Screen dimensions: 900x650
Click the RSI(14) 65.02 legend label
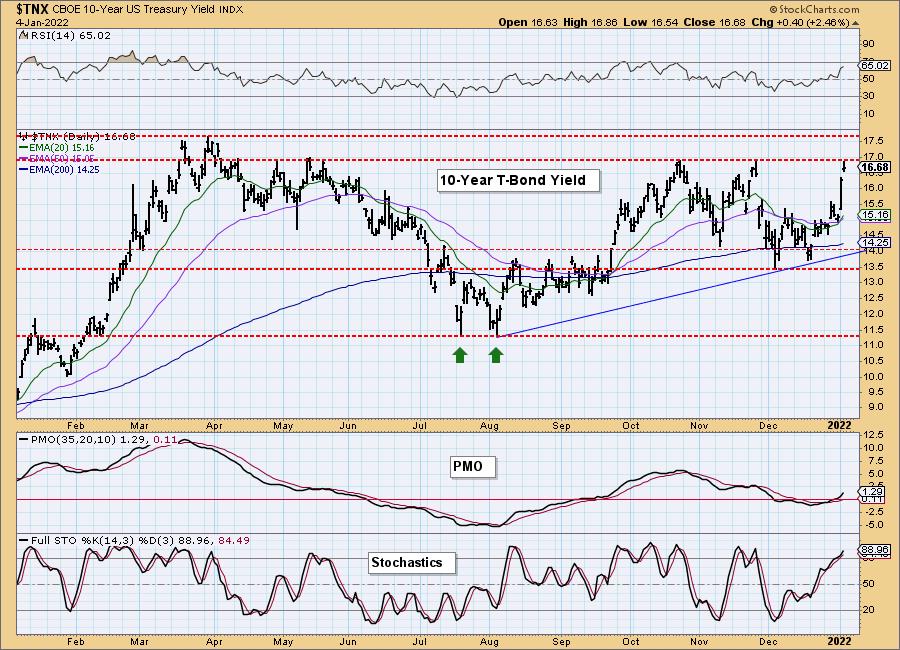point(69,36)
